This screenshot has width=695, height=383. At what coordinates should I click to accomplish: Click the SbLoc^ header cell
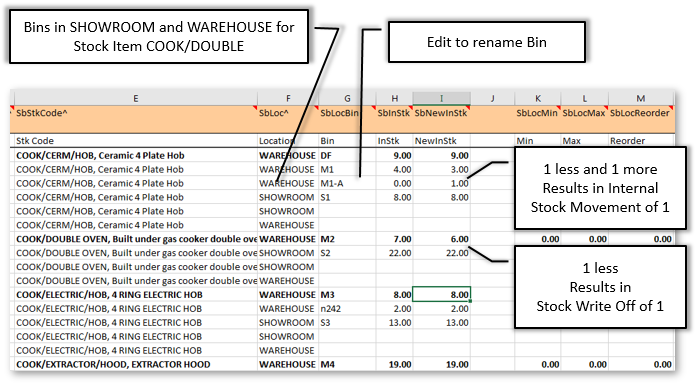pyautogui.click(x=288, y=119)
